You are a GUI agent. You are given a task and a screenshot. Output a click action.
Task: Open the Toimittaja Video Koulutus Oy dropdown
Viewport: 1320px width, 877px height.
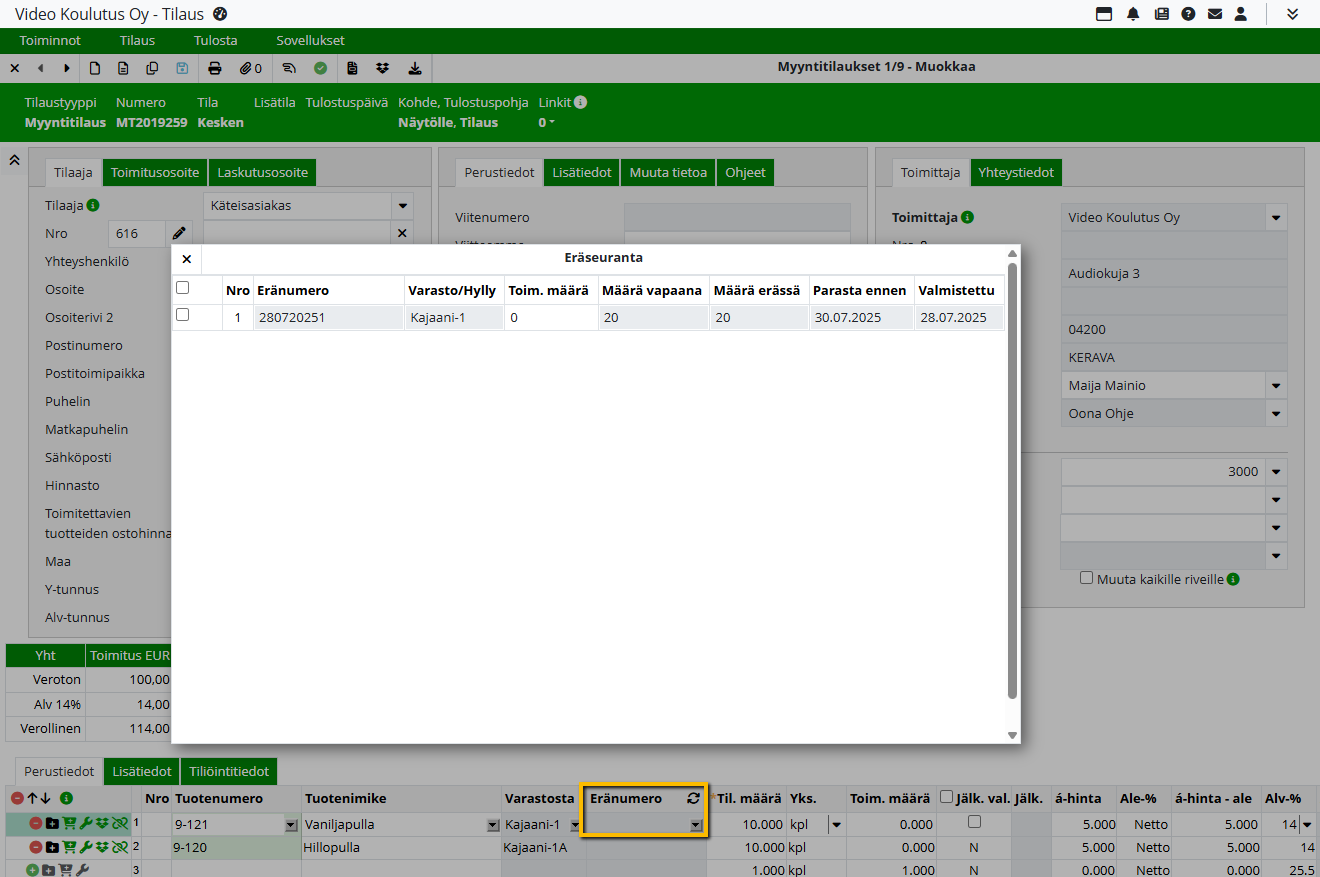click(1275, 218)
